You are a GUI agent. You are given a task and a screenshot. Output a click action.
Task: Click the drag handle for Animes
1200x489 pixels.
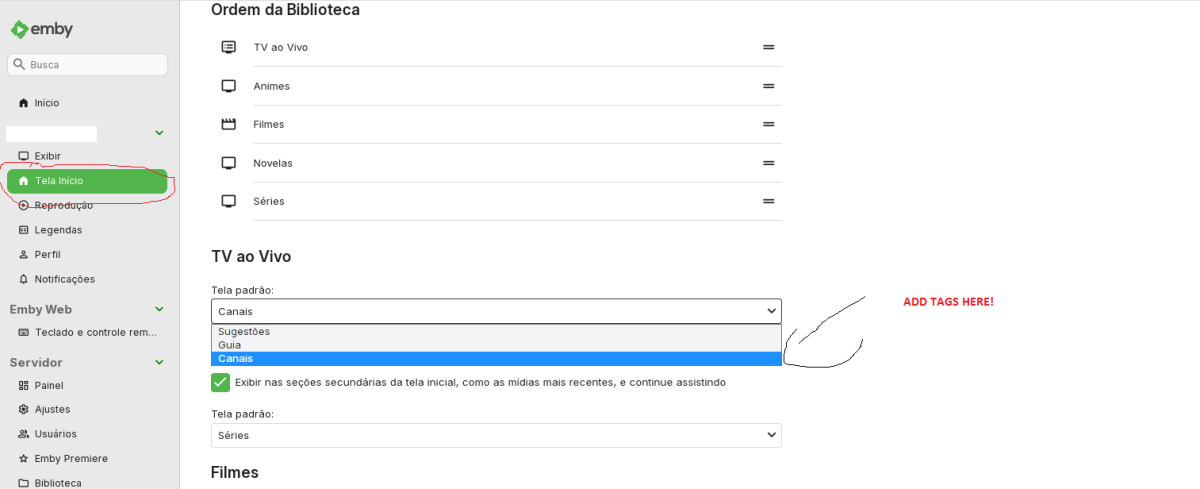pos(769,86)
